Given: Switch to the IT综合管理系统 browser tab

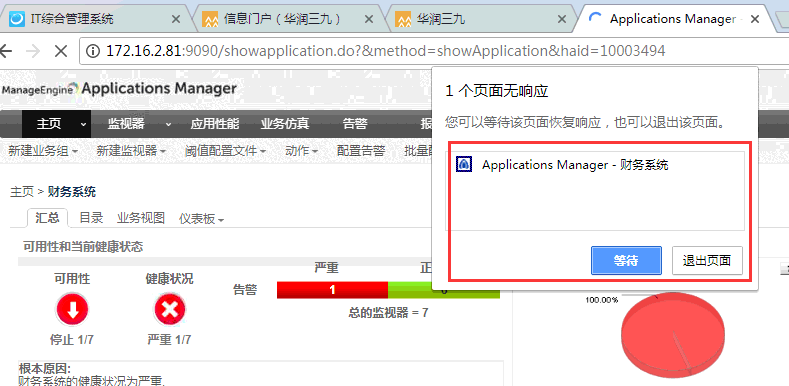Looking at the screenshot, I should pos(96,19).
